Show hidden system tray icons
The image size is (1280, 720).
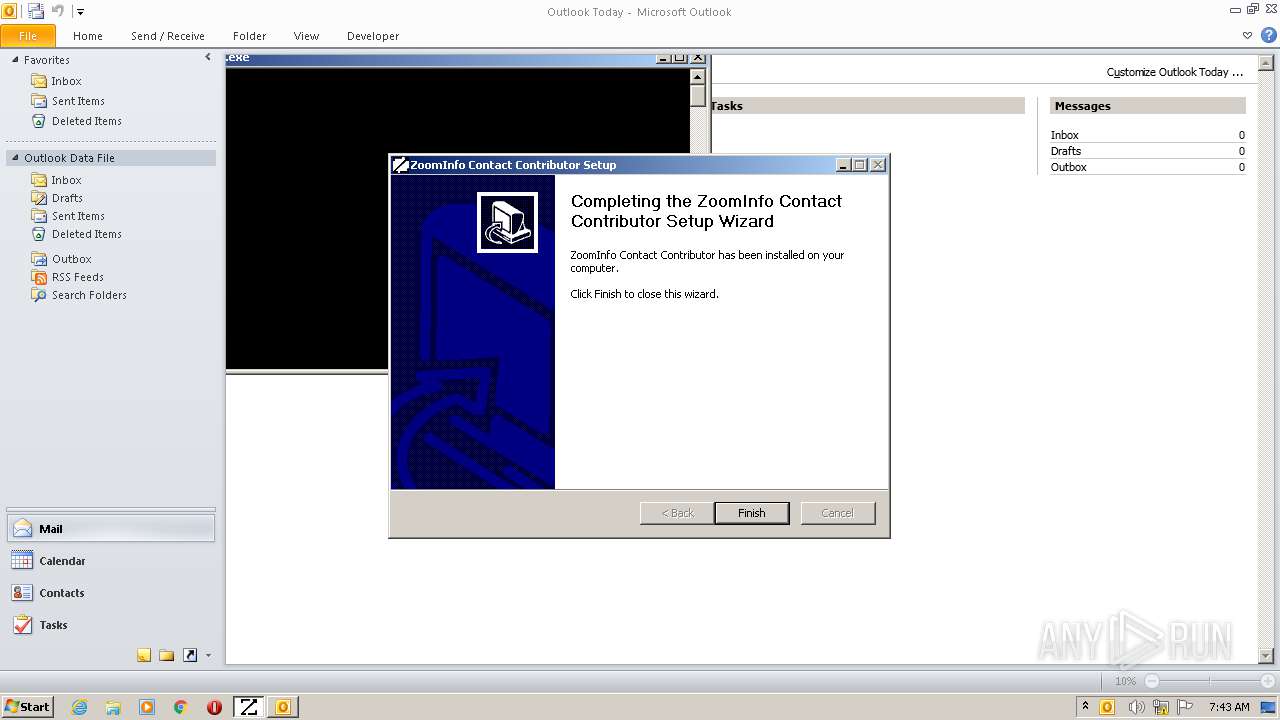[x=1085, y=706]
